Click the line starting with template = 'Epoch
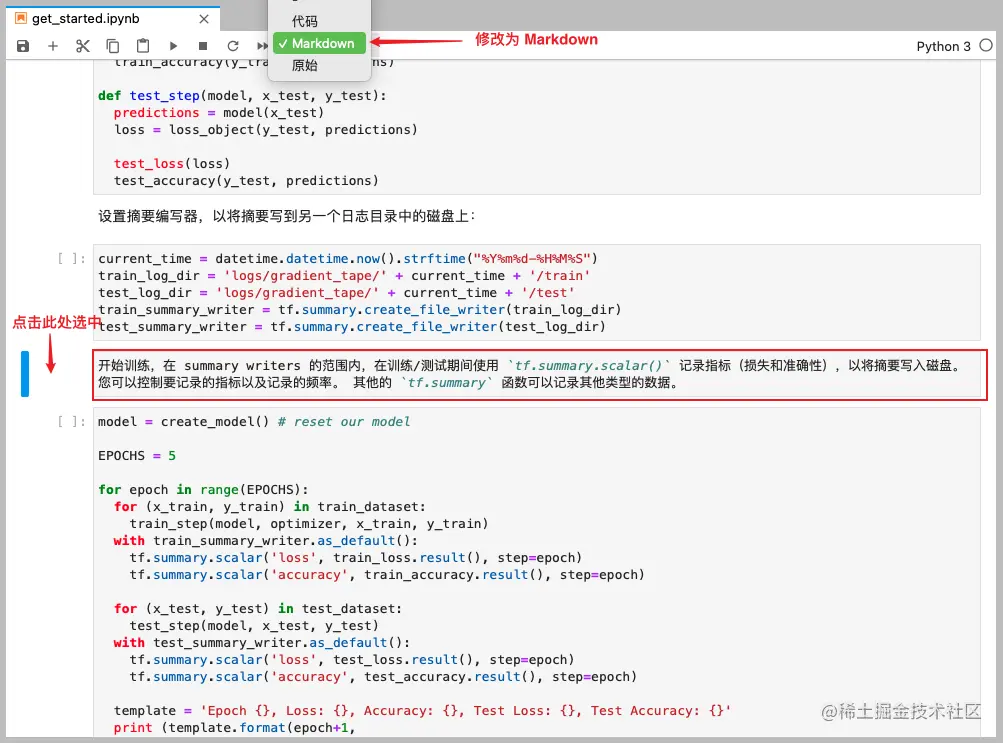The height and width of the screenshot is (743, 1003). pyautogui.click(x=422, y=711)
